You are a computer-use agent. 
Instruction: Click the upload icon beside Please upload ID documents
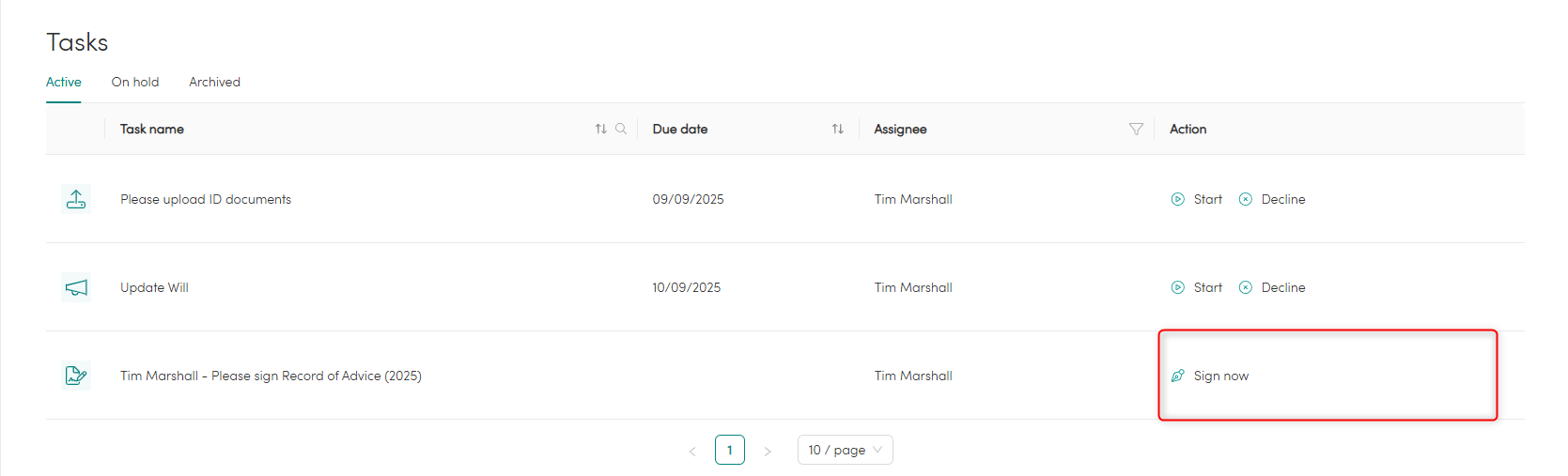pos(76,199)
